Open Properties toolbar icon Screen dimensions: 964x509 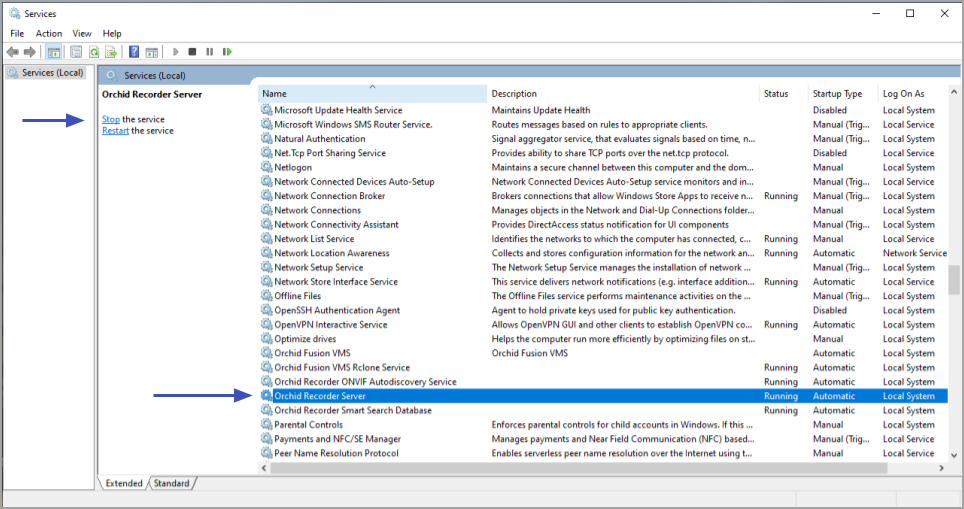click(76, 52)
